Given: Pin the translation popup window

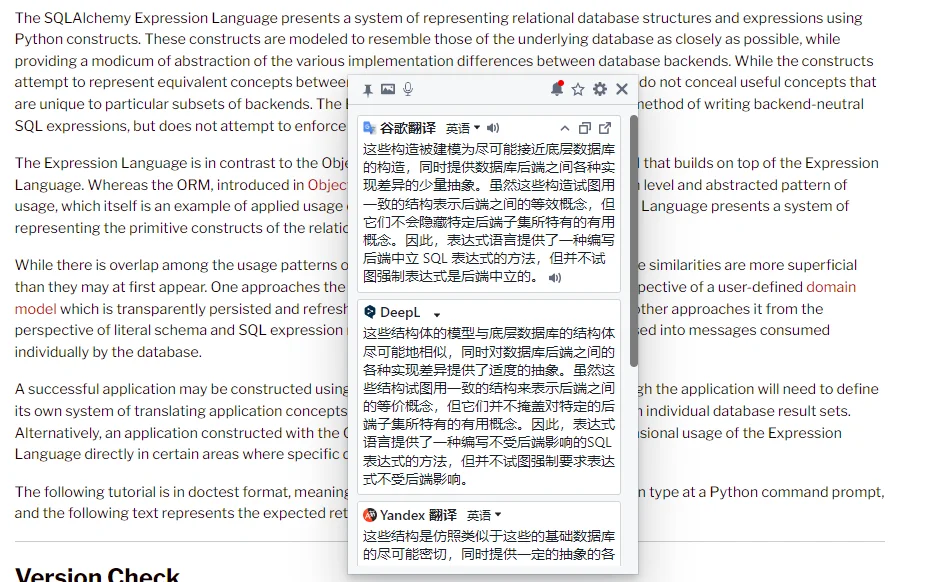Looking at the screenshot, I should pos(368,90).
